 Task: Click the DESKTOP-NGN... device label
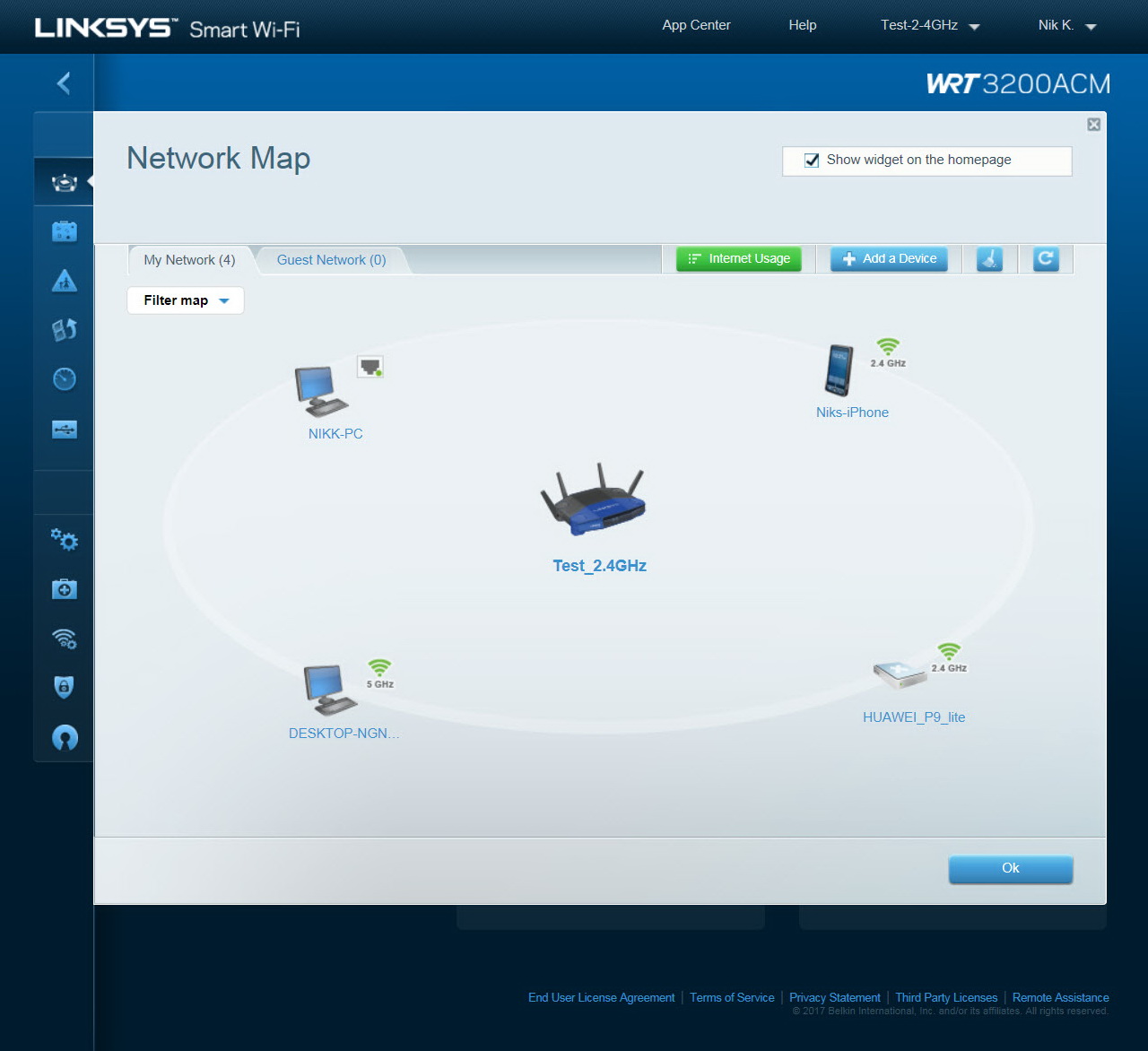click(x=344, y=734)
